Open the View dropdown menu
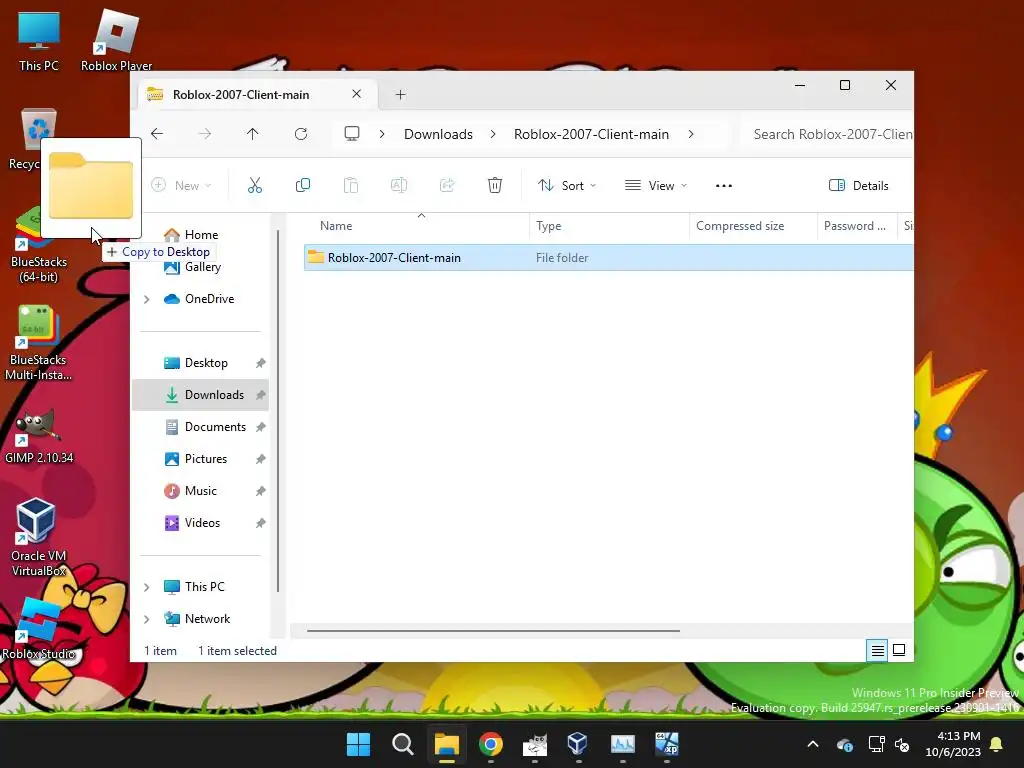Viewport: 1024px width, 768px height. pos(656,185)
